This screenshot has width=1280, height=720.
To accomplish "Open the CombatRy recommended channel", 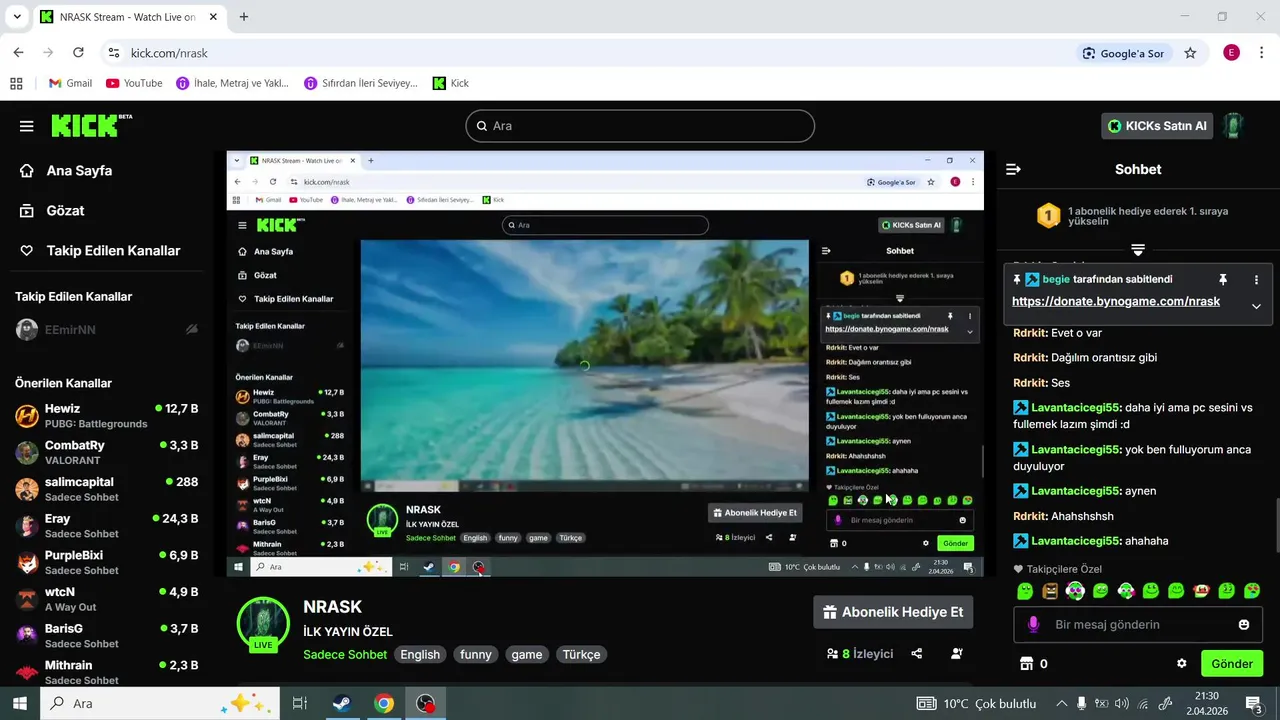I will [107, 452].
